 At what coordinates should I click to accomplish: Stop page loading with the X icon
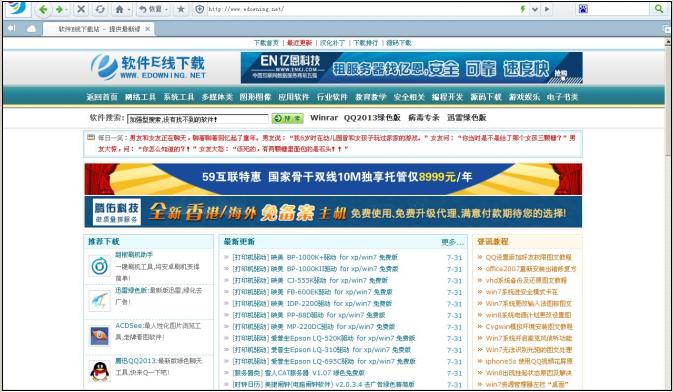tap(81, 9)
